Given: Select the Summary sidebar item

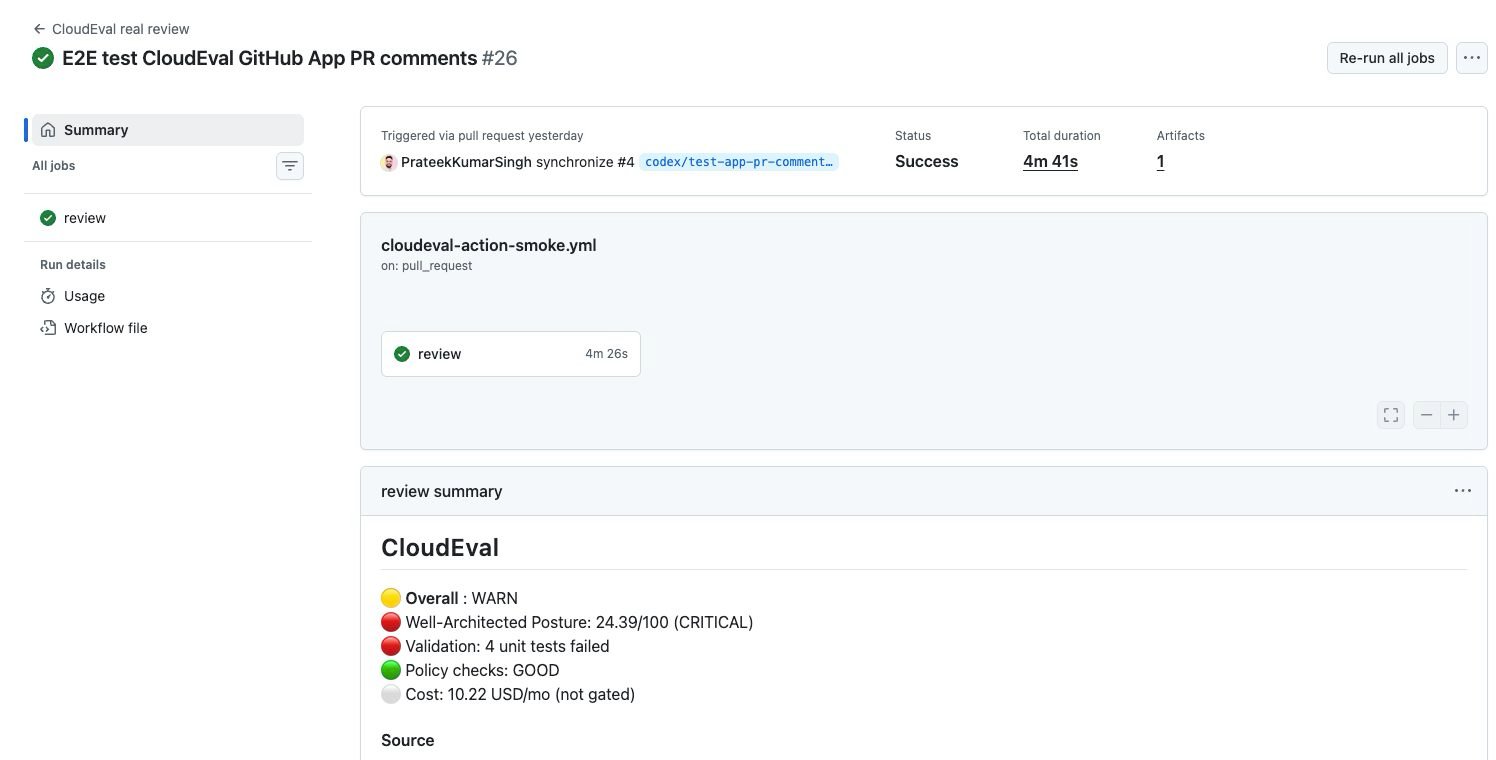Looking at the screenshot, I should 168,130.
